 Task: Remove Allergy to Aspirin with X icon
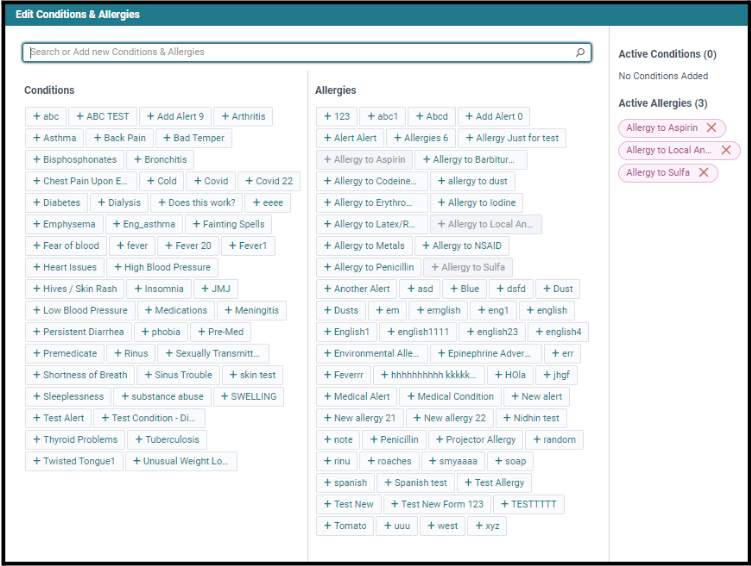point(711,127)
